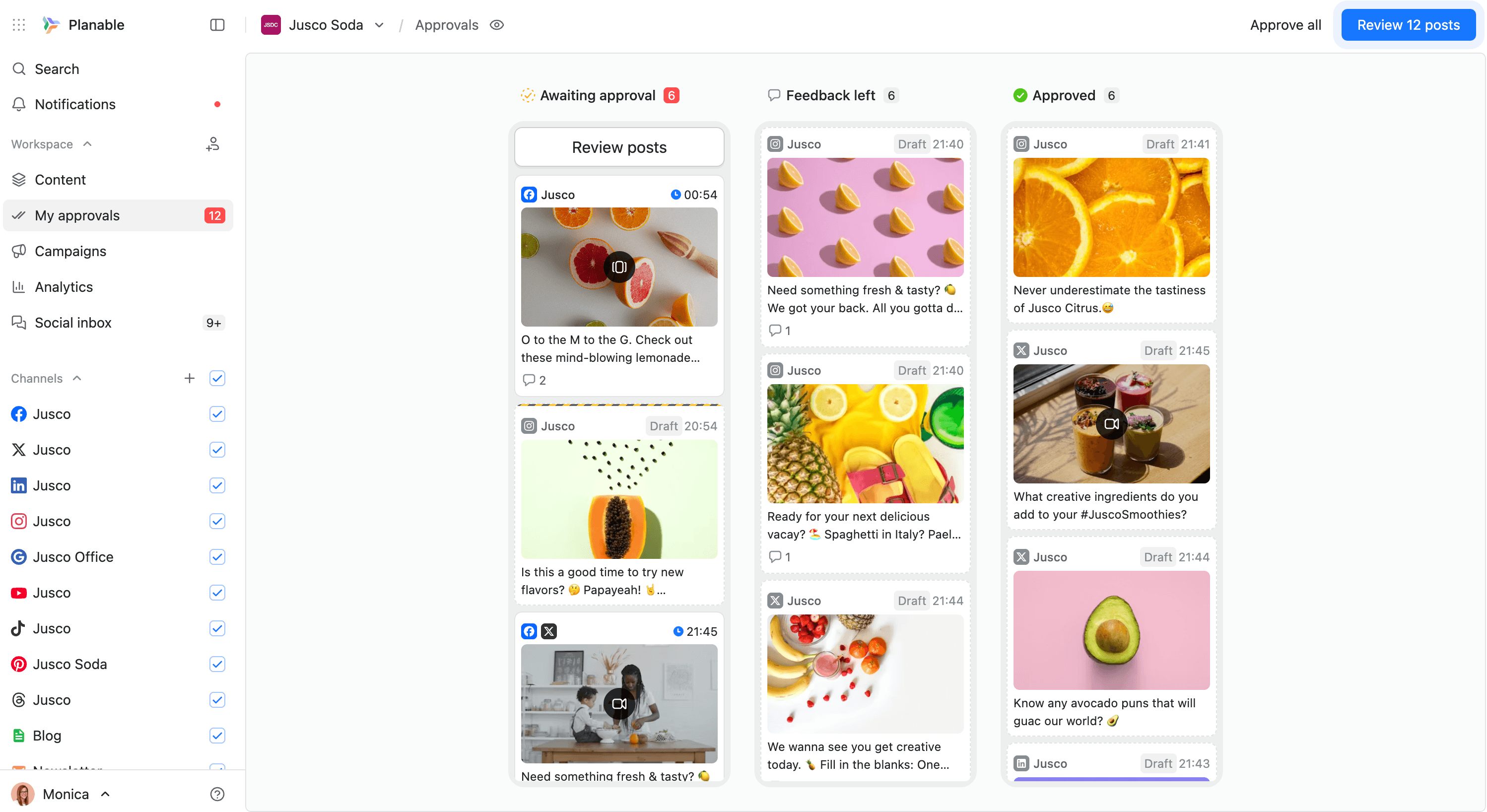Open the avocado puns post image
Image resolution: width=1487 pixels, height=812 pixels.
(1111, 631)
